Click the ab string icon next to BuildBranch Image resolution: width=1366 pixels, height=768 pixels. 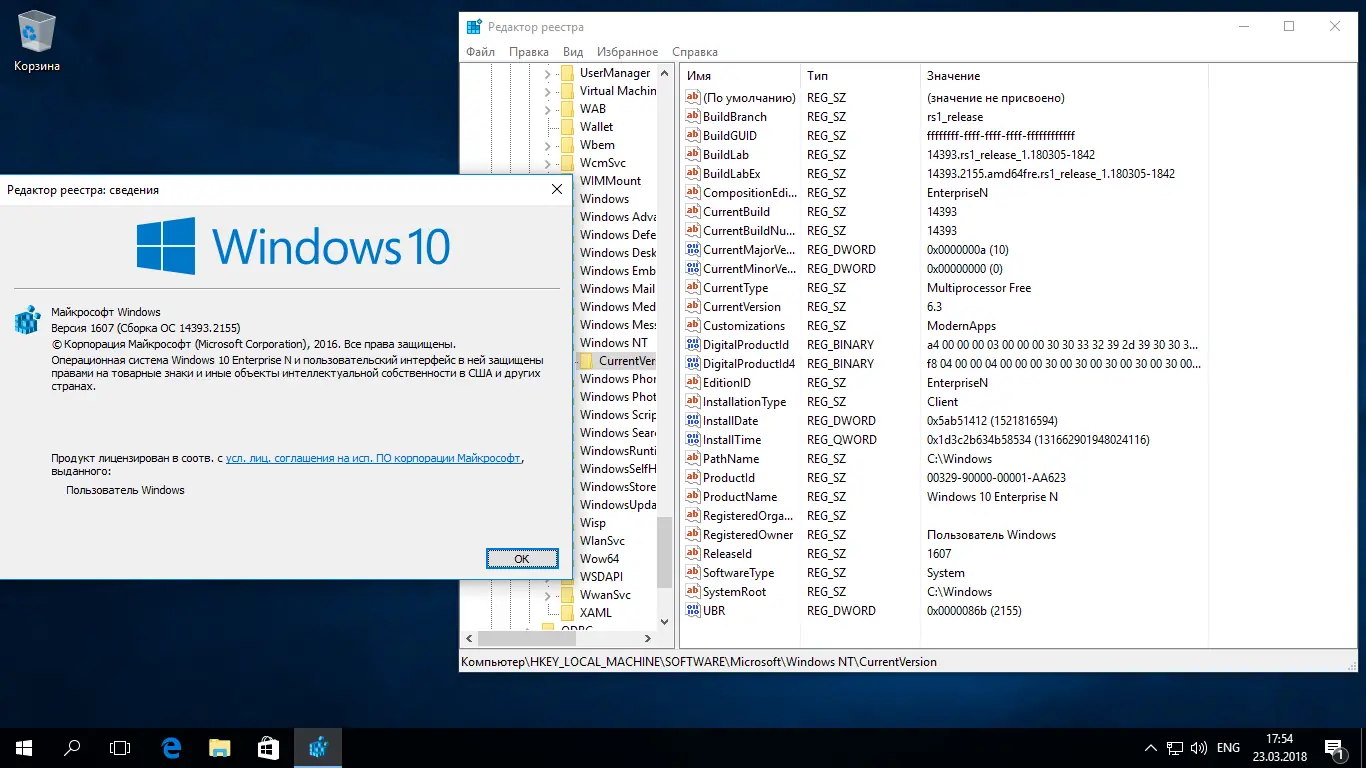pyautogui.click(x=691, y=116)
